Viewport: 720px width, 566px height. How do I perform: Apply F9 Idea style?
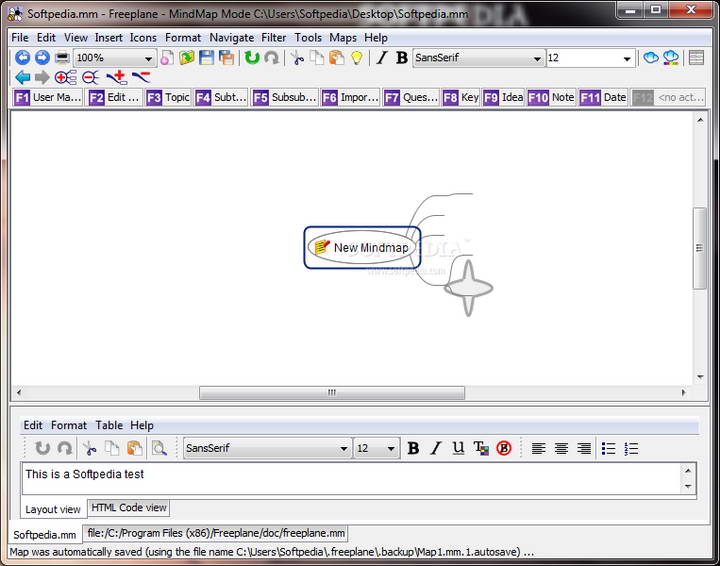[503, 97]
